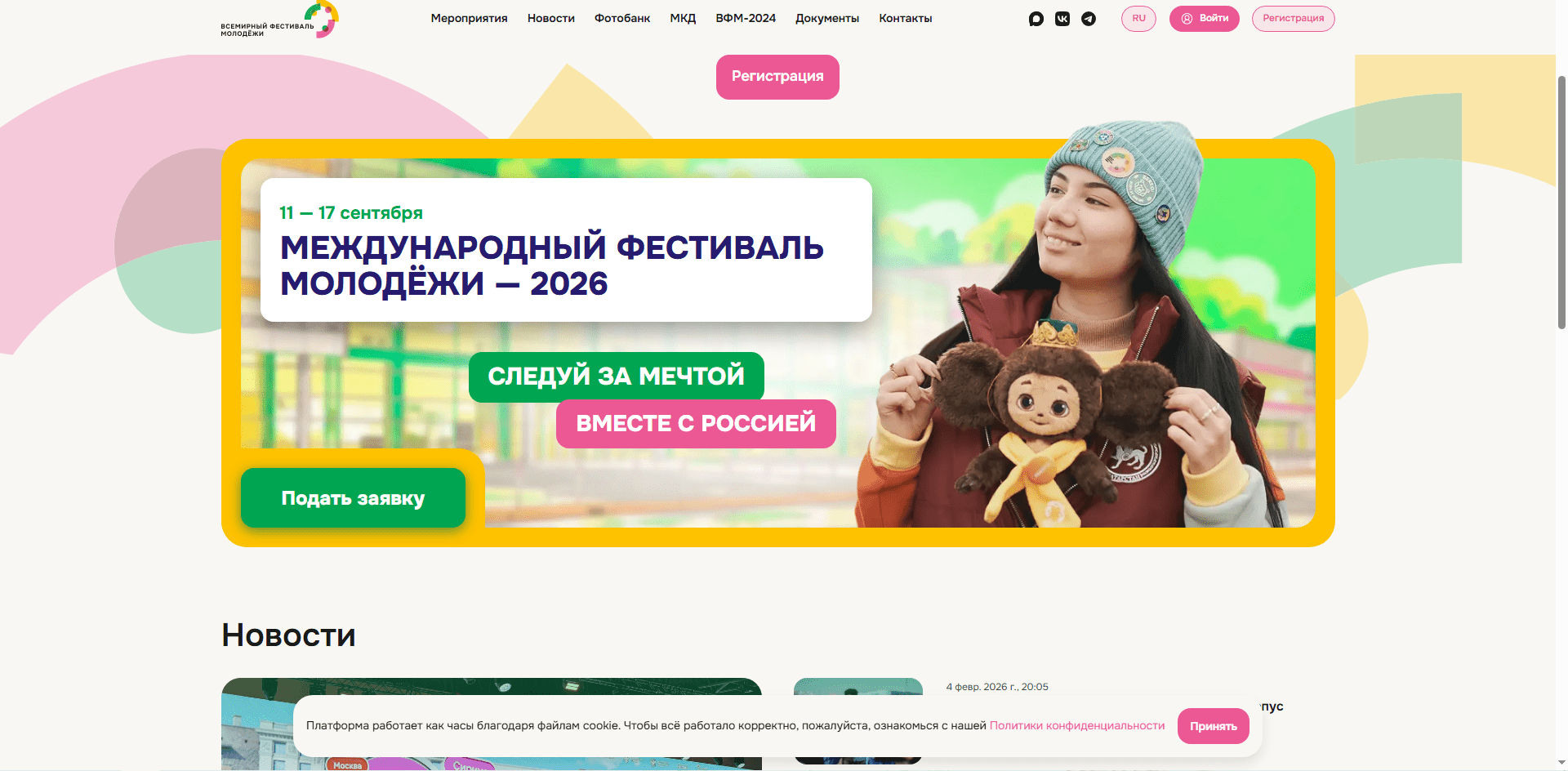Select the МКД menu item
The image size is (1568, 771).
pyautogui.click(x=683, y=18)
